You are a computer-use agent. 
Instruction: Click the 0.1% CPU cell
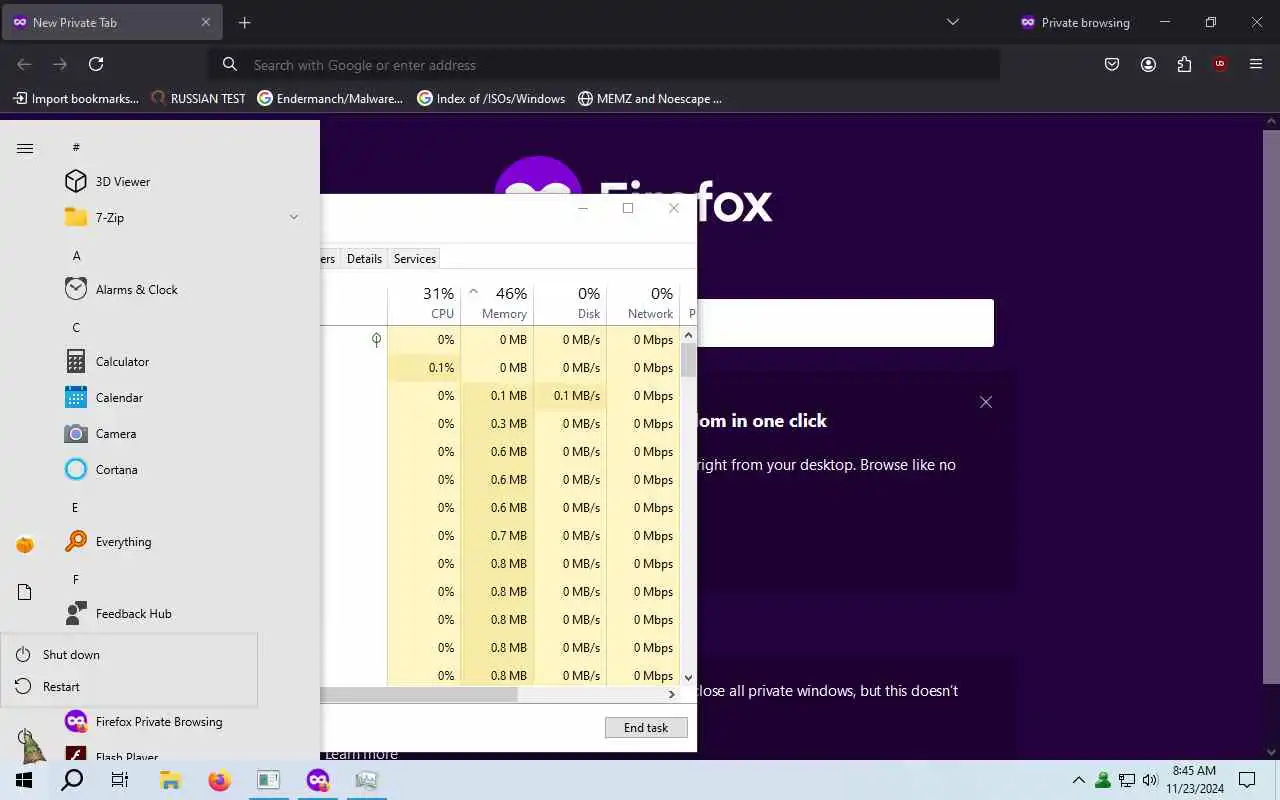point(424,368)
